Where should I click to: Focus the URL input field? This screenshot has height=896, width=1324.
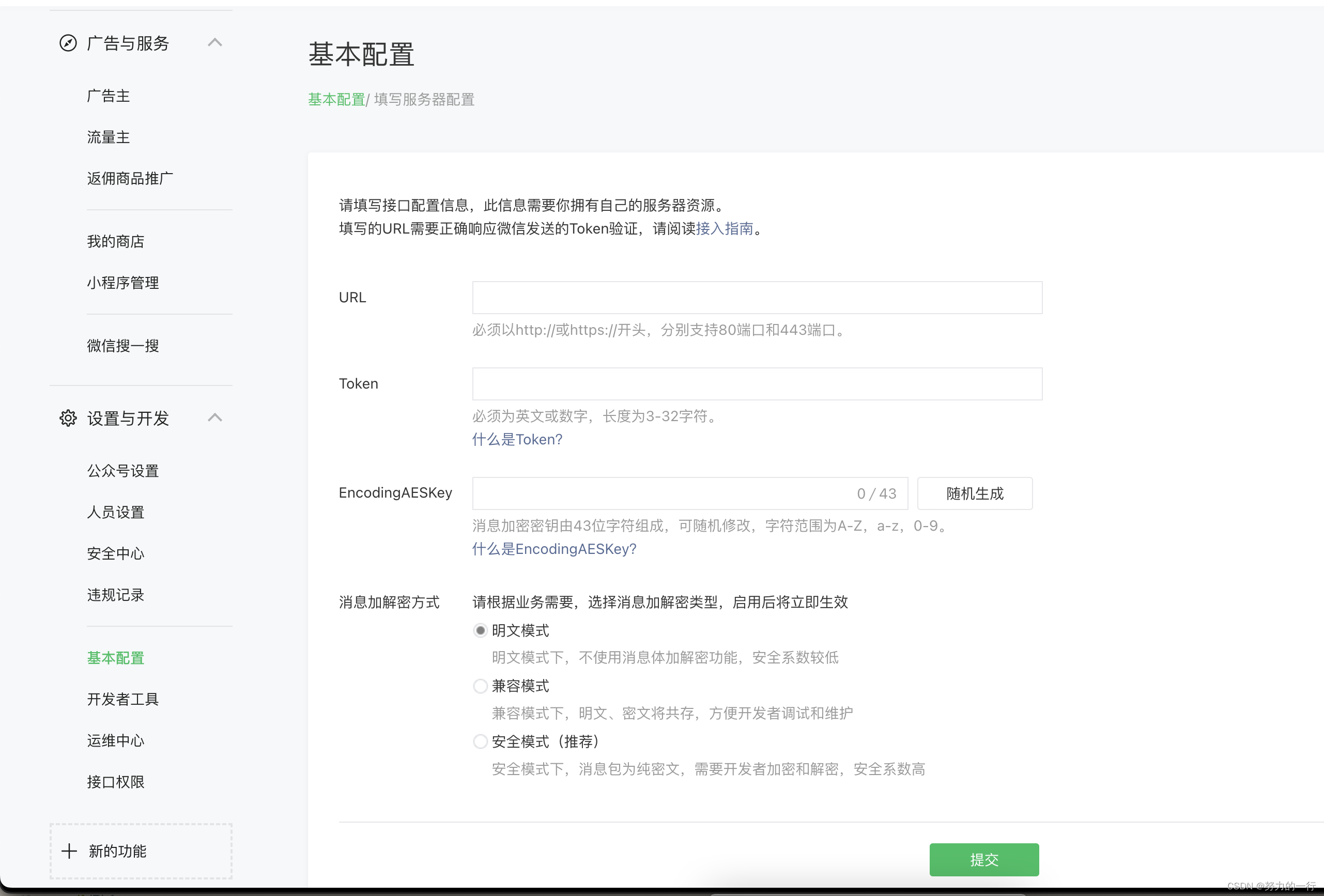tap(757, 297)
